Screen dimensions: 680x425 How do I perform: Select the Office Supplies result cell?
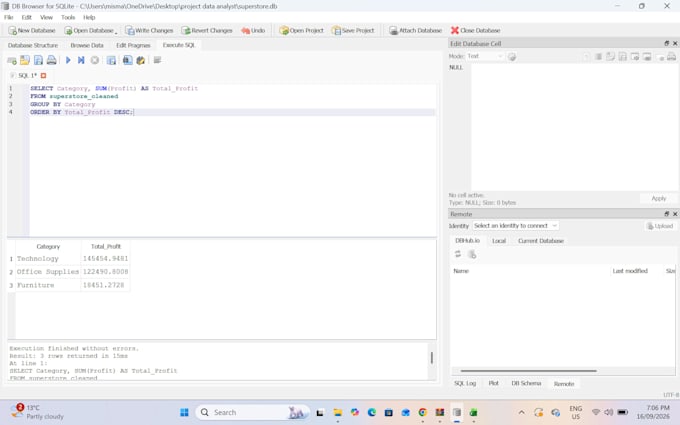click(x=48, y=272)
